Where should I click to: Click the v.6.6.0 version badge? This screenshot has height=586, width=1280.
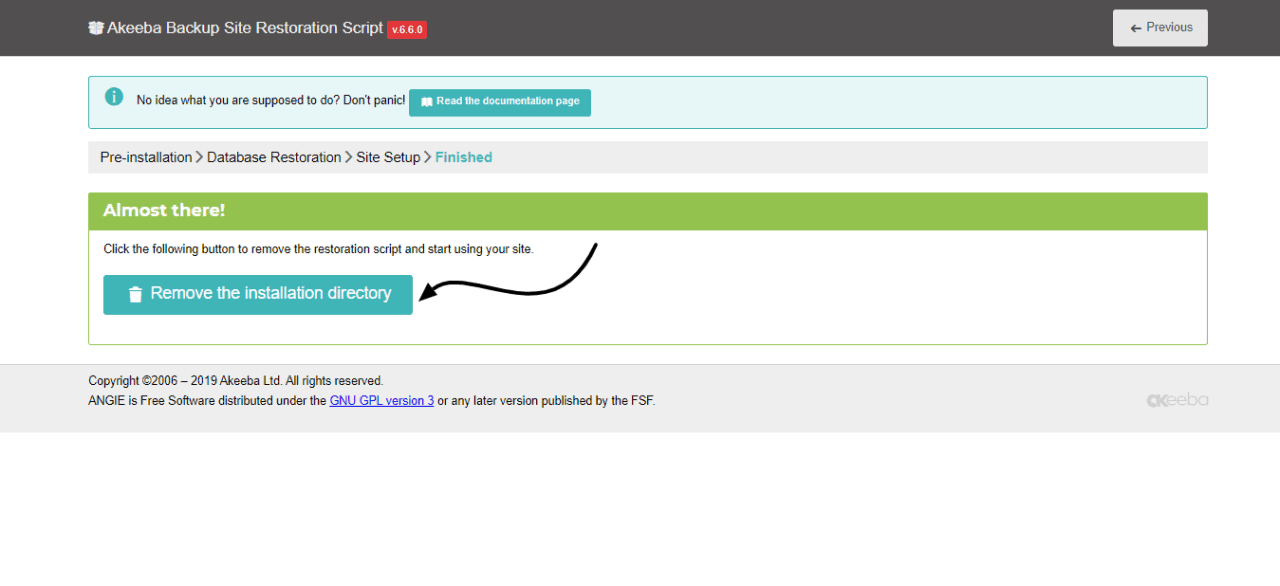[407, 30]
